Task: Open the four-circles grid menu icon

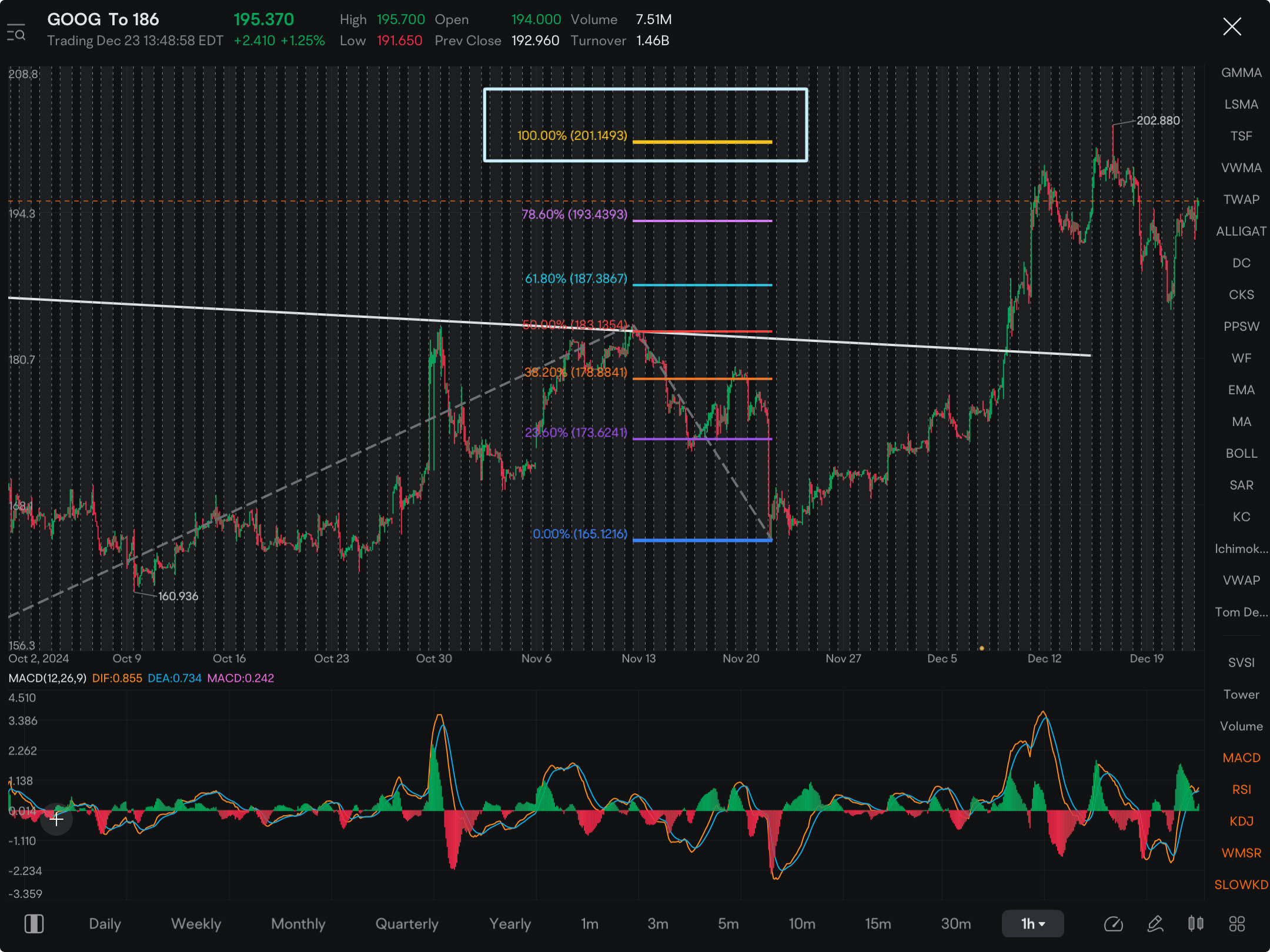Action: (1237, 924)
